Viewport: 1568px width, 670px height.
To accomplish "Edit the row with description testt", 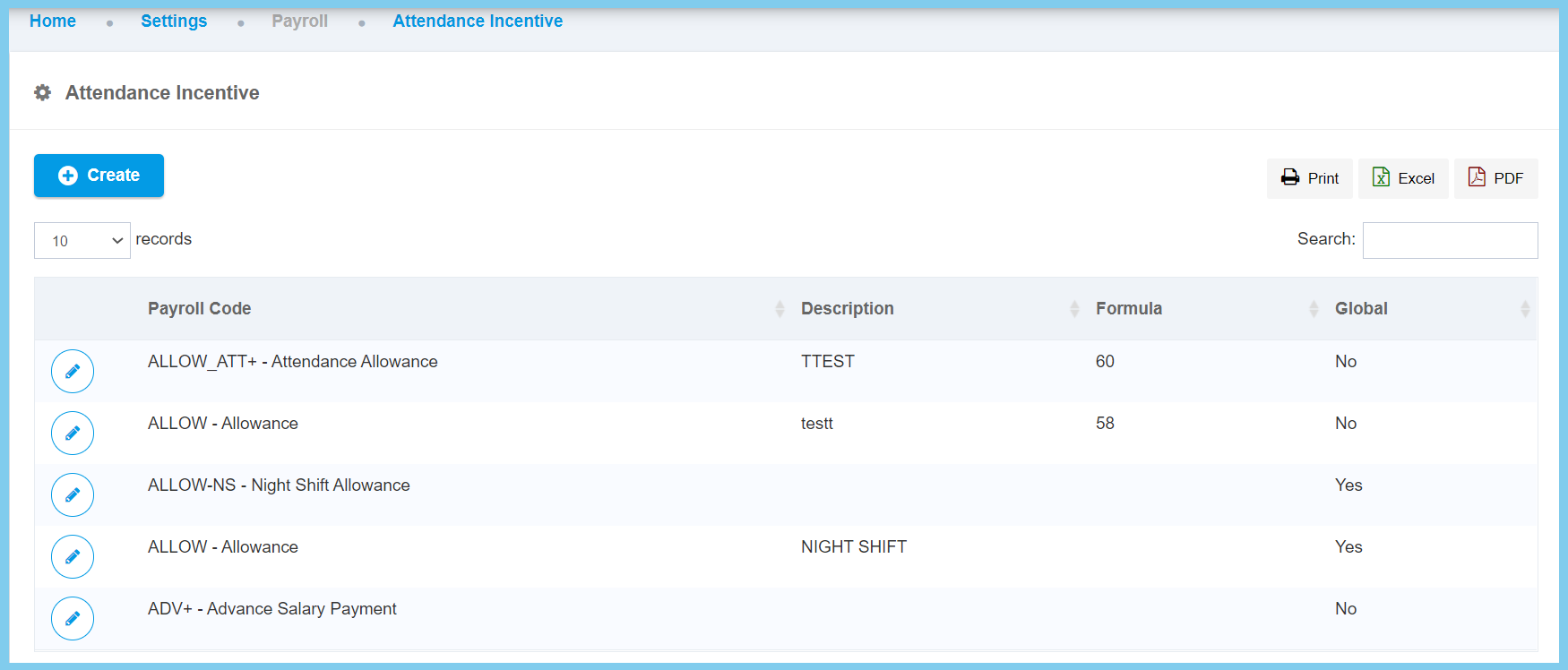I will (73, 434).
